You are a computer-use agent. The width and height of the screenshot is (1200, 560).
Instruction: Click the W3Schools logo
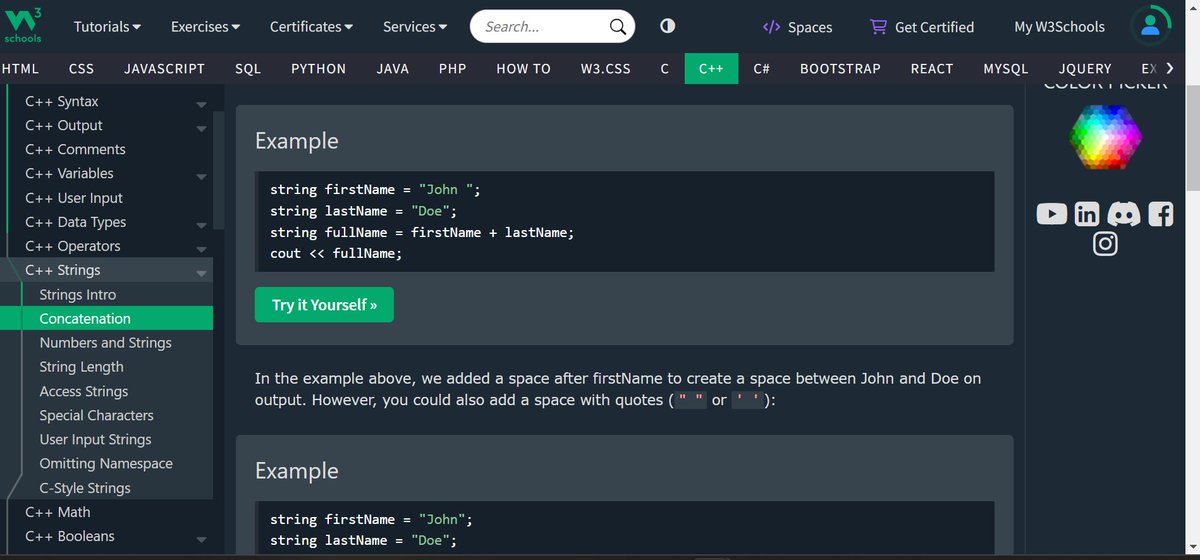tap(23, 25)
